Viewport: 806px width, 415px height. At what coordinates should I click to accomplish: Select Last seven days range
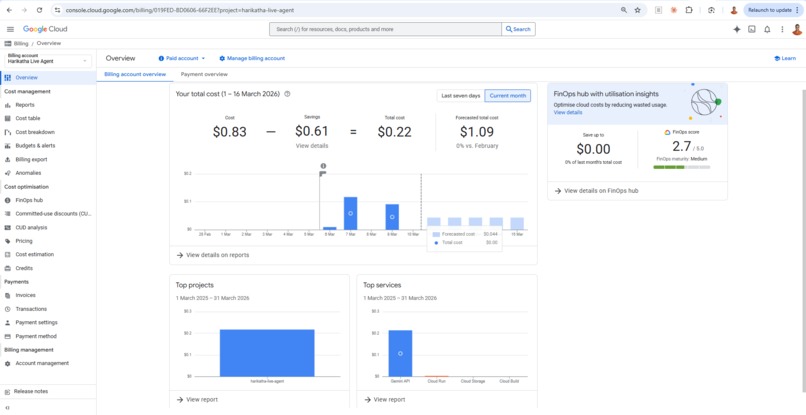coord(461,96)
